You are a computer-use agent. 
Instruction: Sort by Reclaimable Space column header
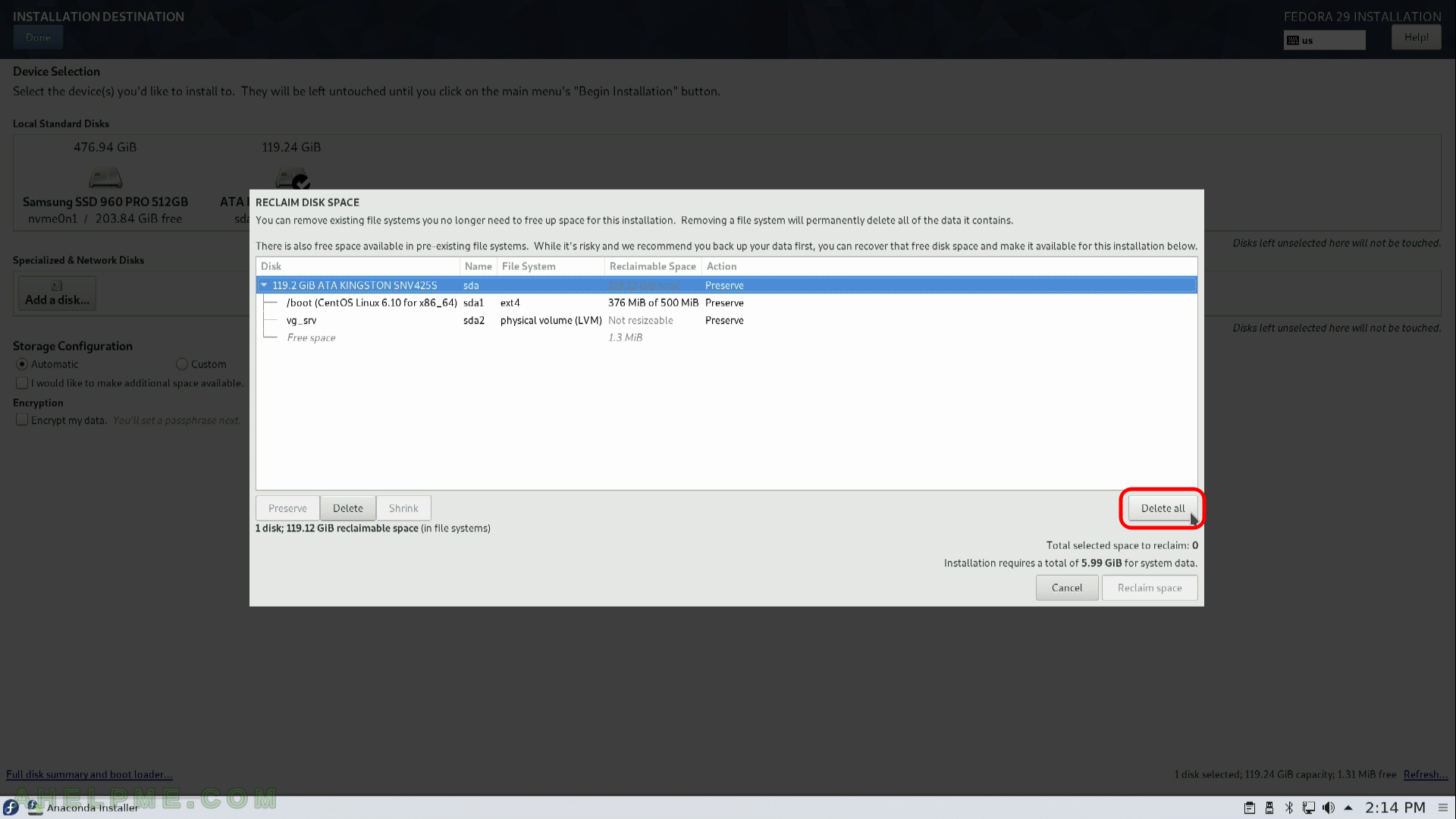653,266
